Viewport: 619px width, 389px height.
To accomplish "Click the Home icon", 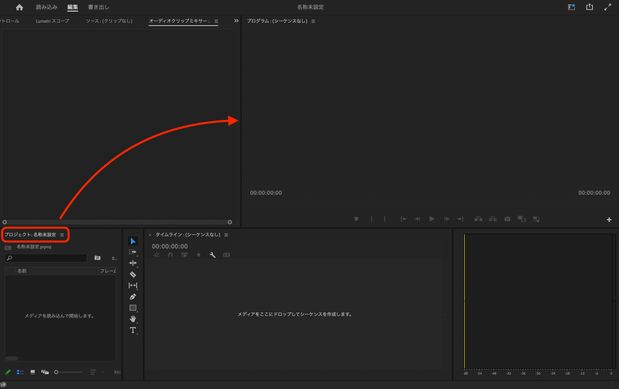I will pos(19,7).
